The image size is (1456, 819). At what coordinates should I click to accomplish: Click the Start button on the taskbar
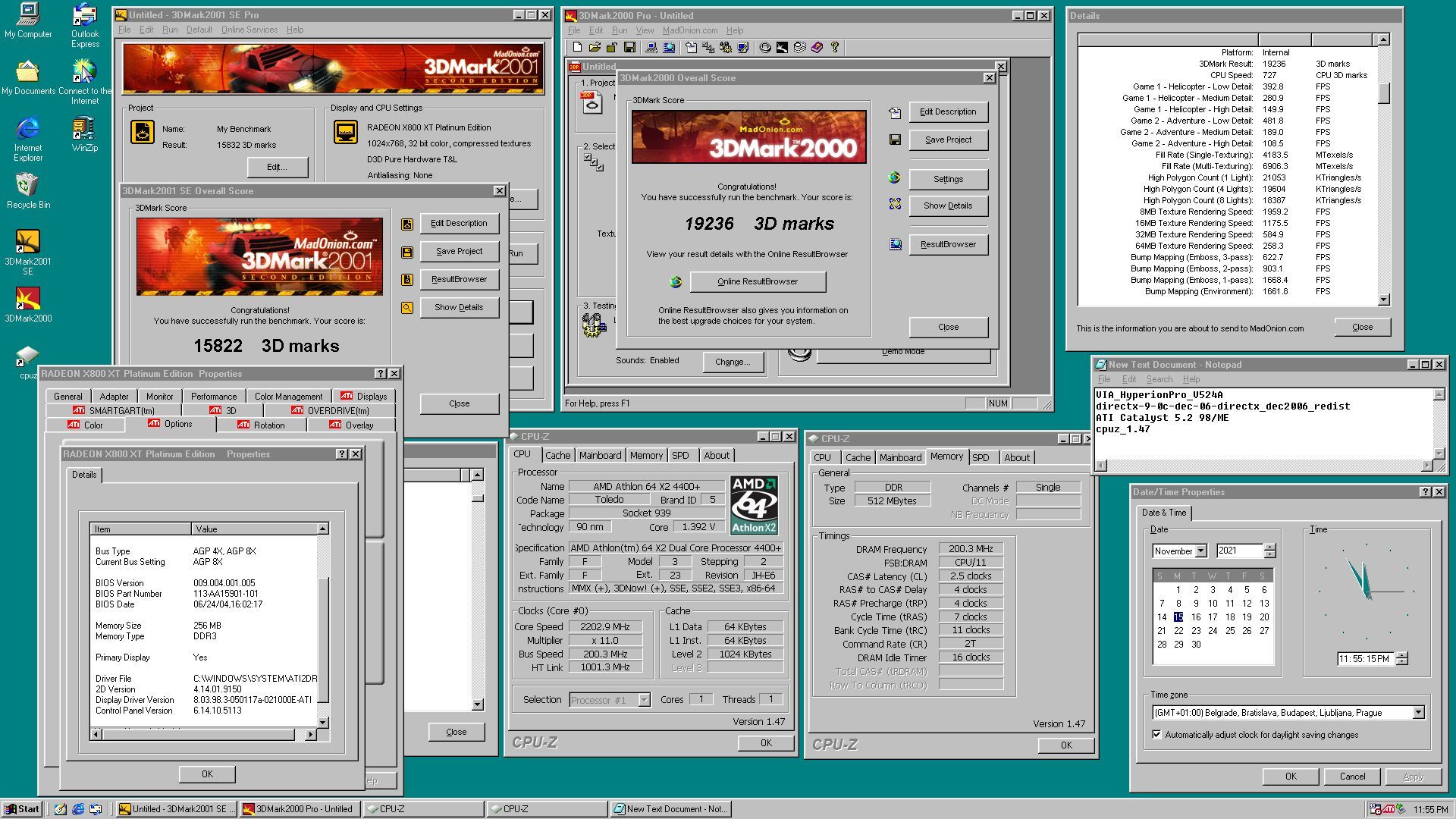(x=22, y=809)
